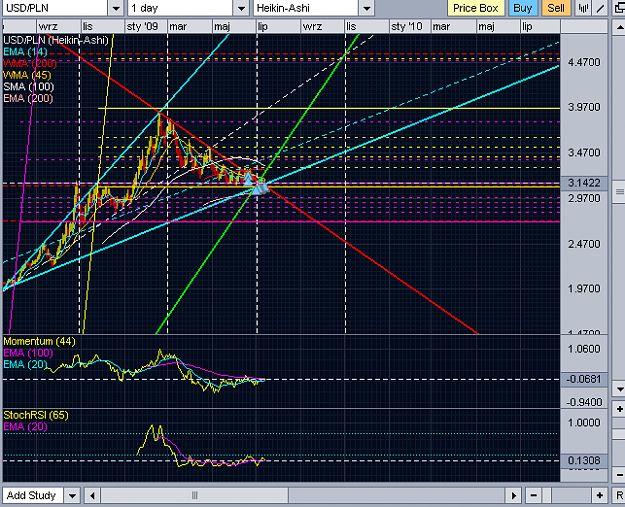Screen dimensions: 625x507
Task: Click the time scroll left arrow
Action: click(92, 496)
